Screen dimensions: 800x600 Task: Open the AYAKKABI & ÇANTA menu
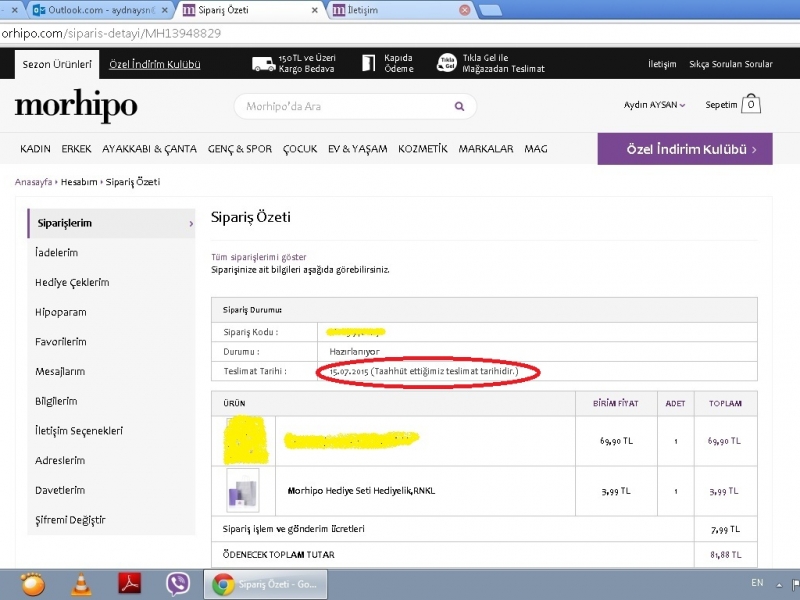click(149, 149)
